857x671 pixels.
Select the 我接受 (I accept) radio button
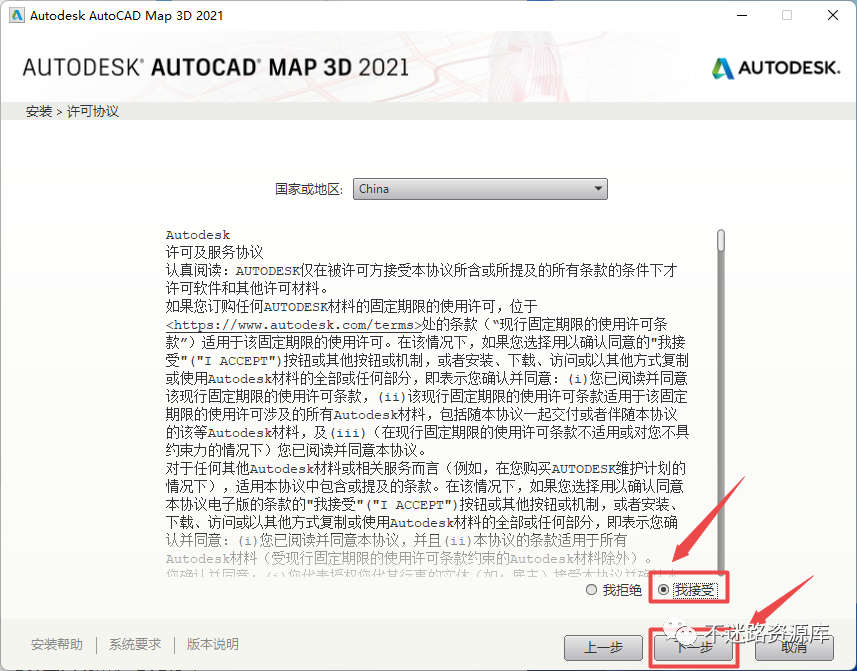[x=664, y=590]
